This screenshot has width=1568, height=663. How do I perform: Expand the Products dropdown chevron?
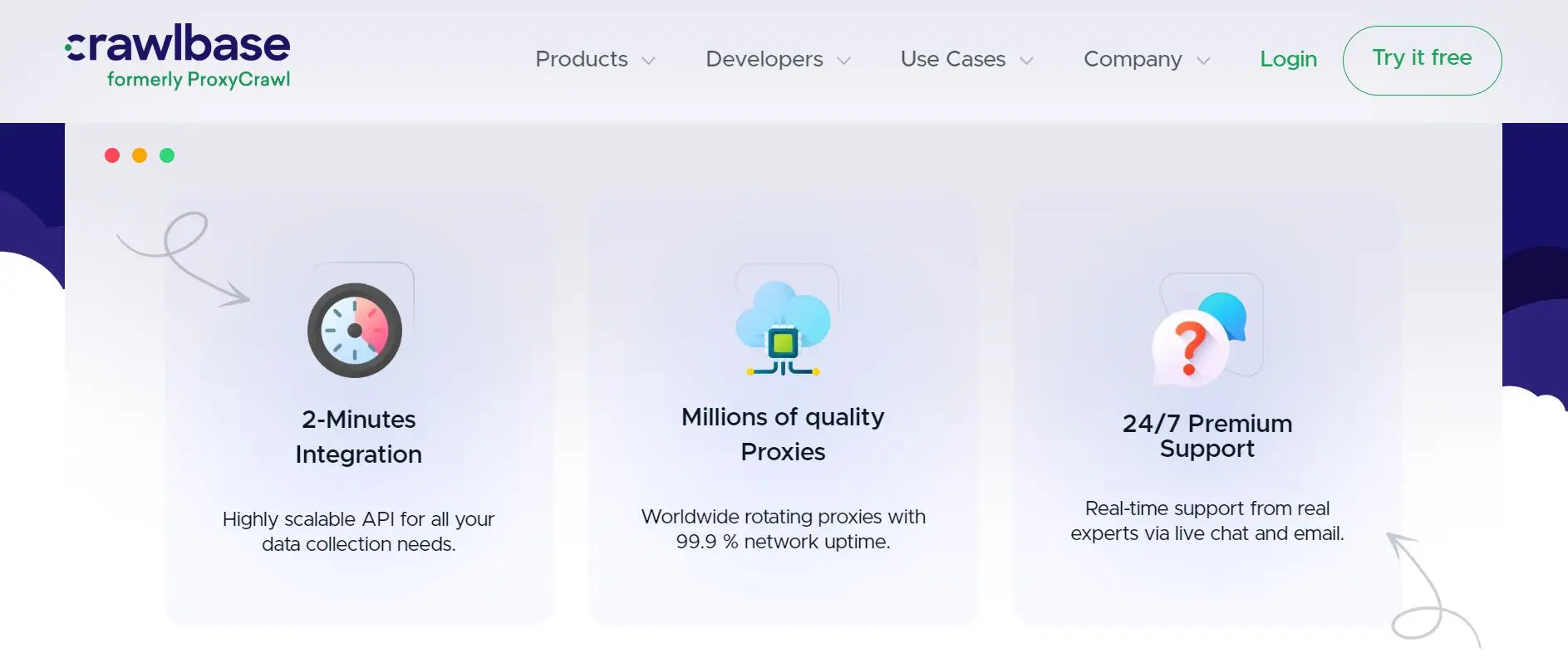click(x=649, y=61)
